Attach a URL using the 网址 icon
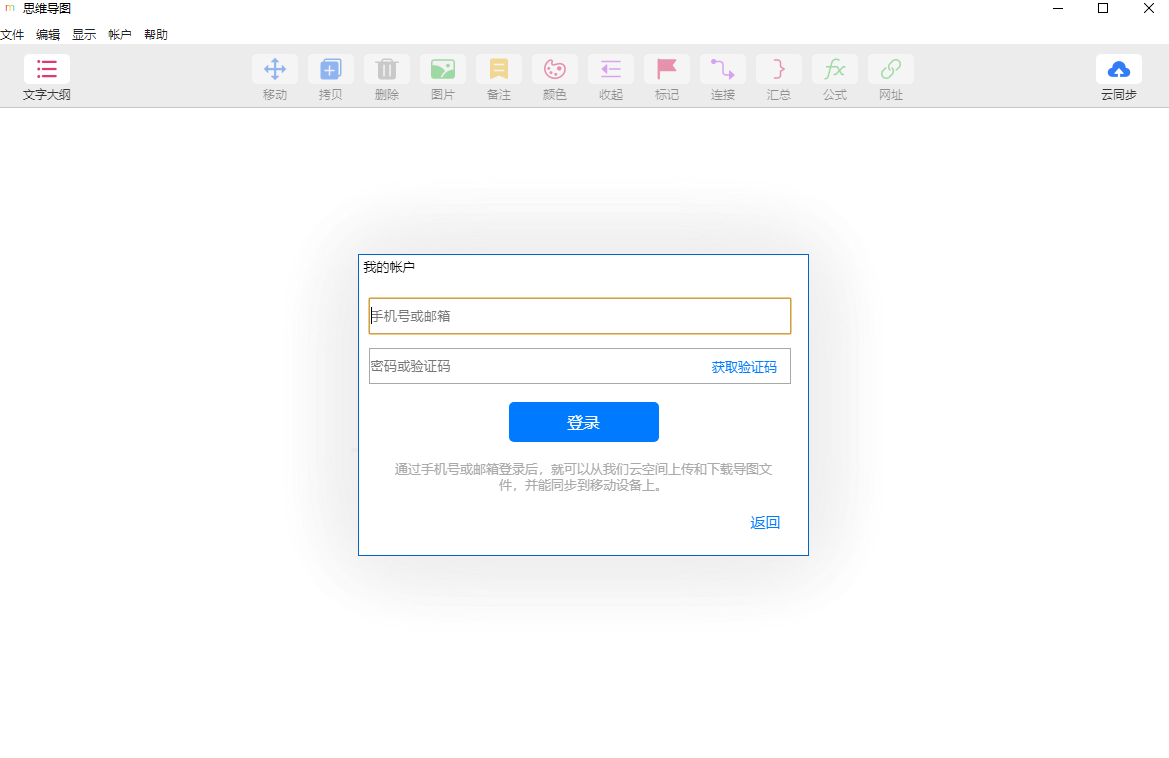 890,70
